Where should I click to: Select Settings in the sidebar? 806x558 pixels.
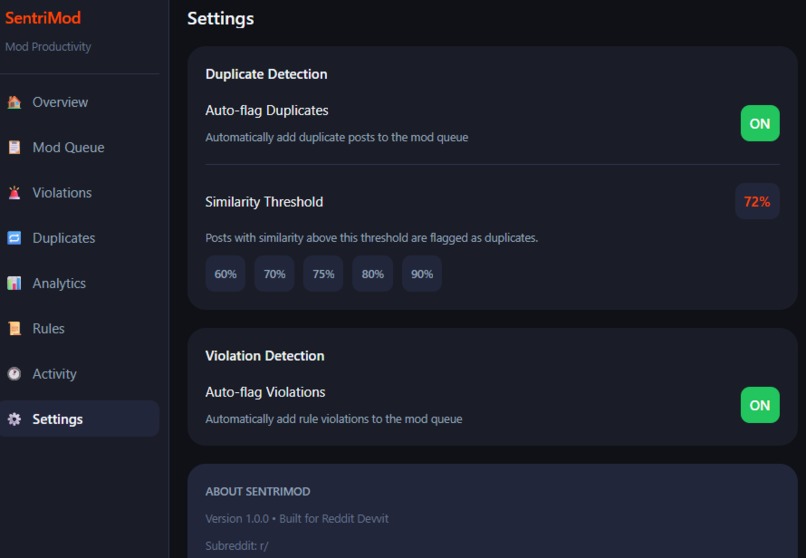point(80,419)
